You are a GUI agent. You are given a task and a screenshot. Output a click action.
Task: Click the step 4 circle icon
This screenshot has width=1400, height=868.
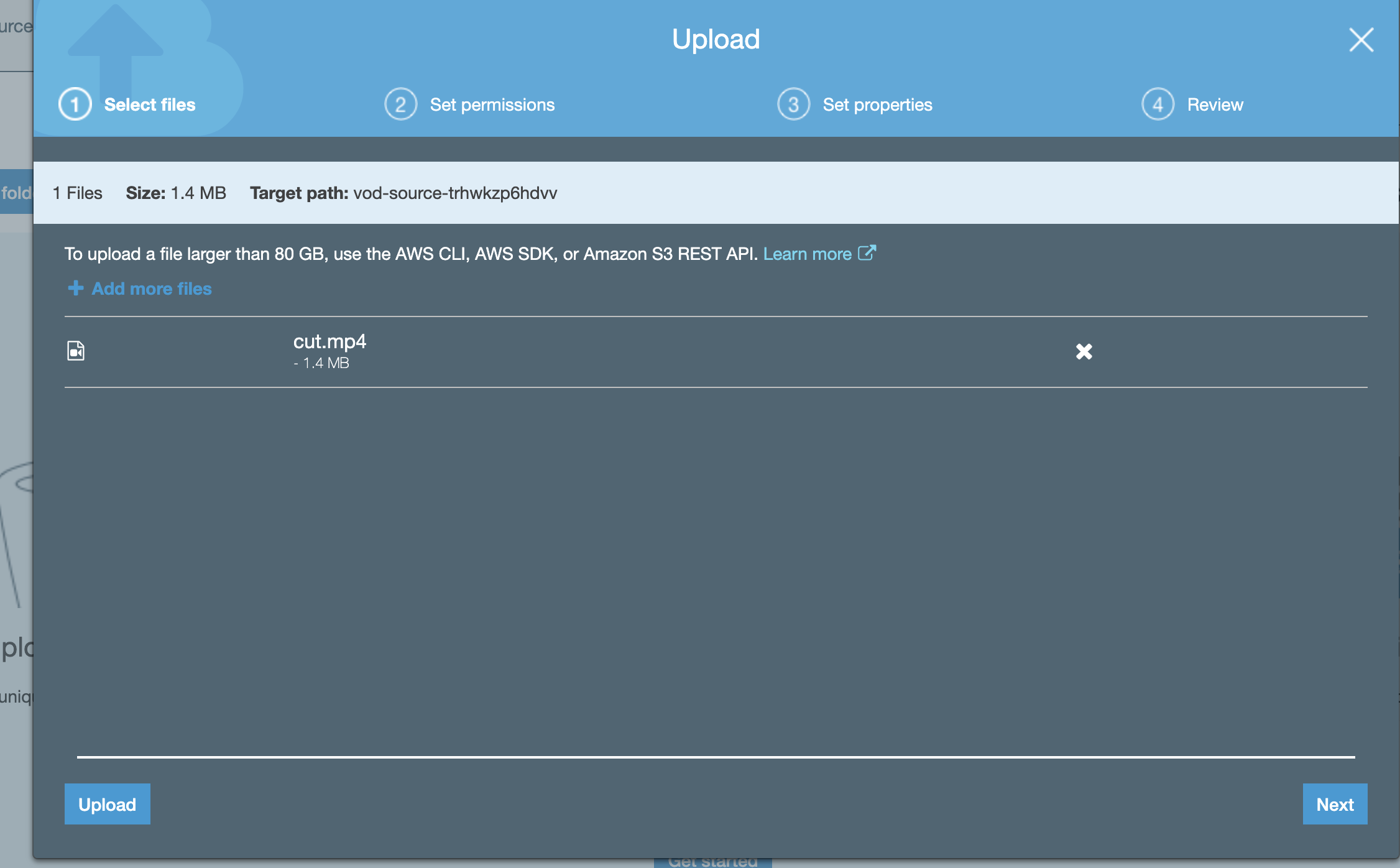[x=1158, y=104]
